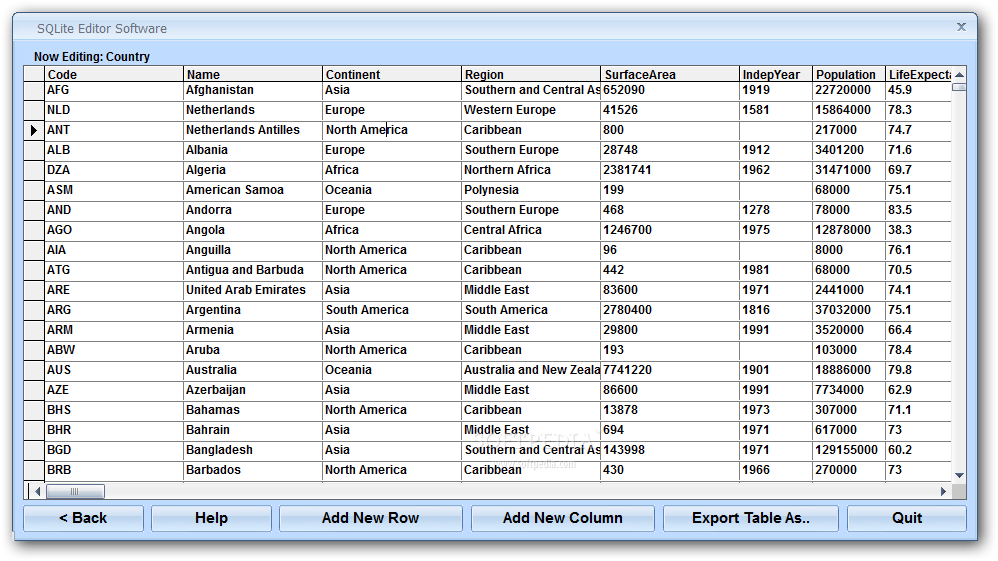
Task: Click Add New Column button
Action: click(563, 518)
